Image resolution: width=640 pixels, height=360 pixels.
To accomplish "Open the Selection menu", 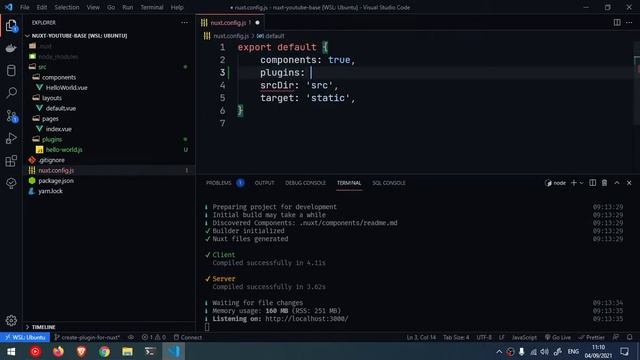I will 67,7.
